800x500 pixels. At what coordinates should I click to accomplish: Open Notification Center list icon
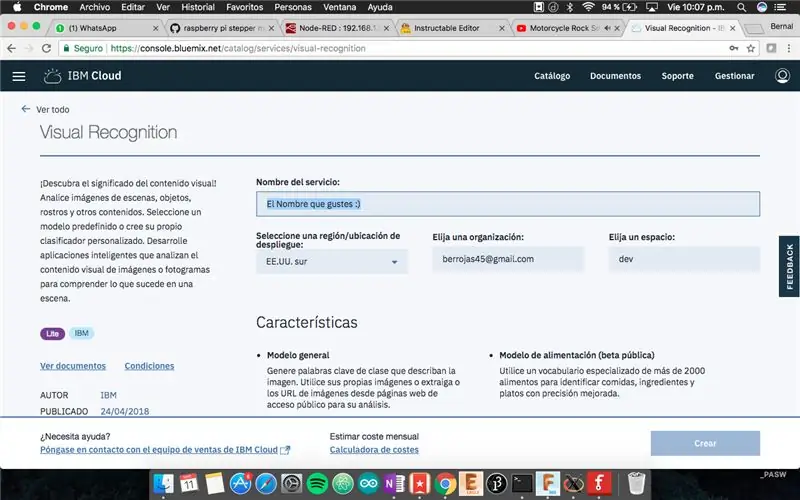pos(780,7)
